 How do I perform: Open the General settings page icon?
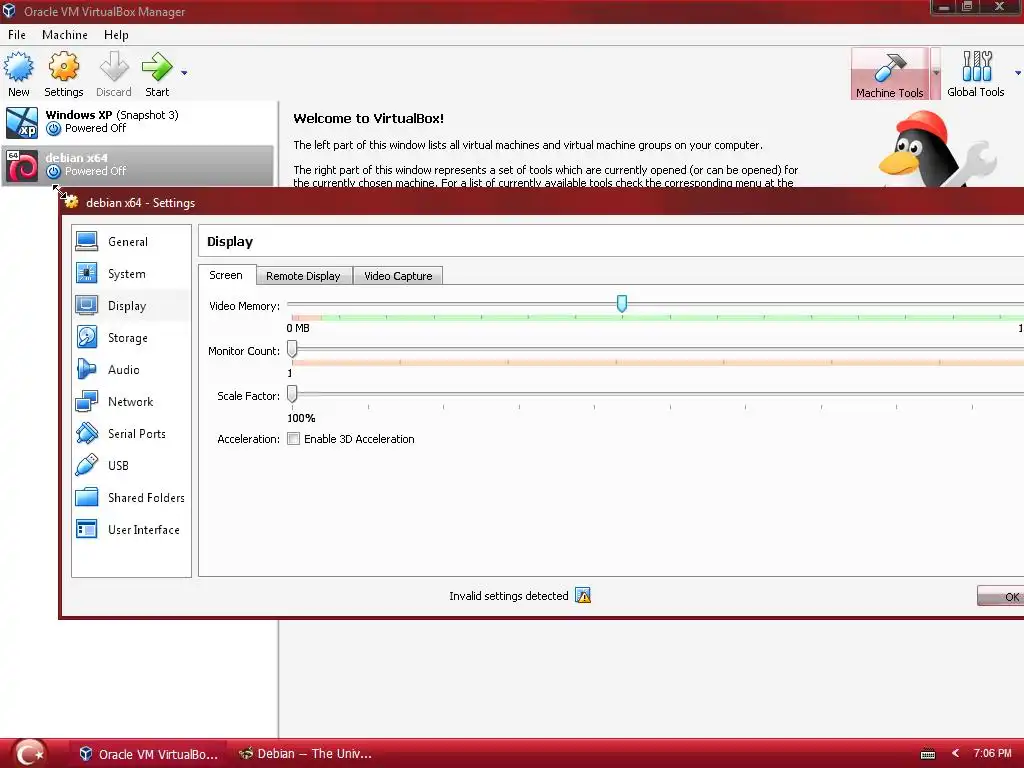coord(86,242)
